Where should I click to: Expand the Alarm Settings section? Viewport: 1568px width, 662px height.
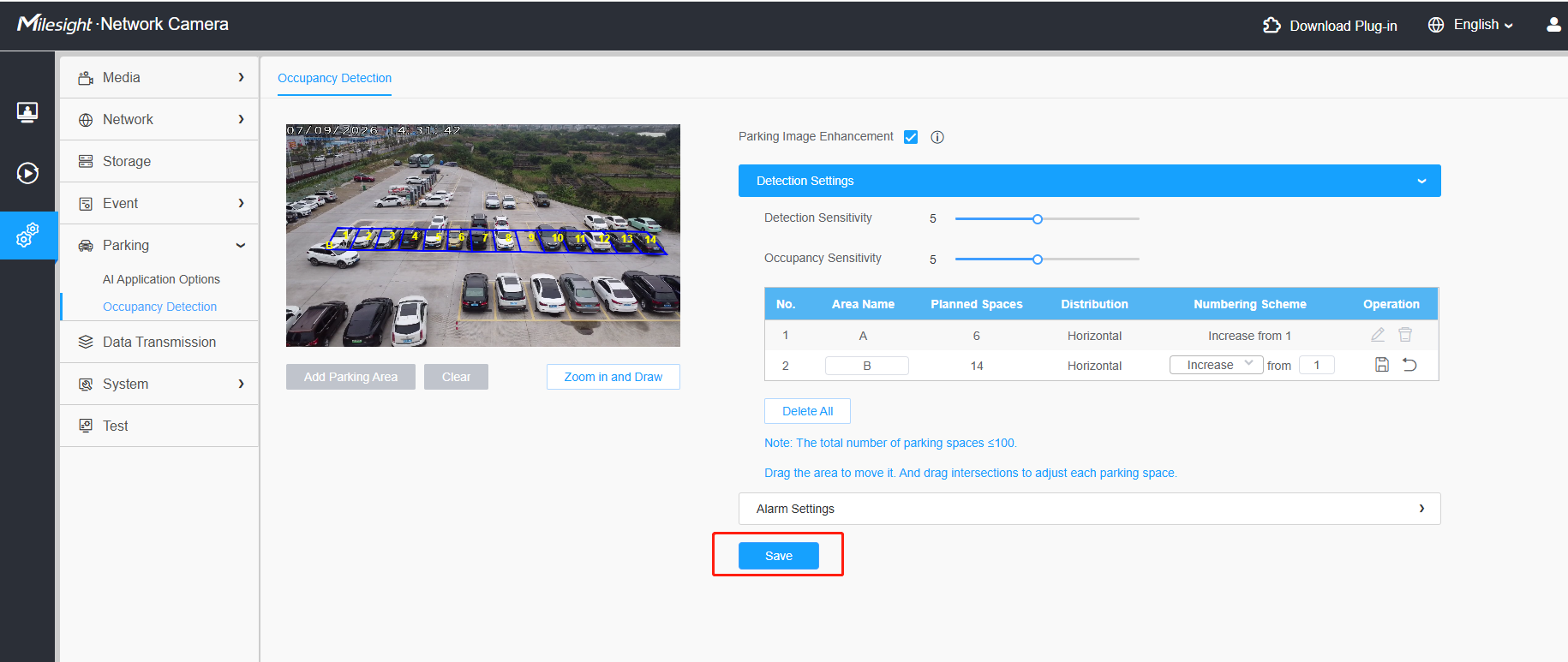(x=1089, y=509)
